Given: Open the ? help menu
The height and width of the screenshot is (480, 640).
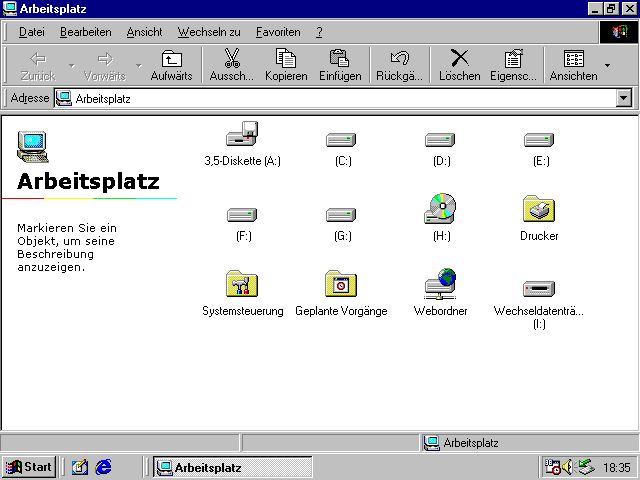Looking at the screenshot, I should [x=319, y=32].
